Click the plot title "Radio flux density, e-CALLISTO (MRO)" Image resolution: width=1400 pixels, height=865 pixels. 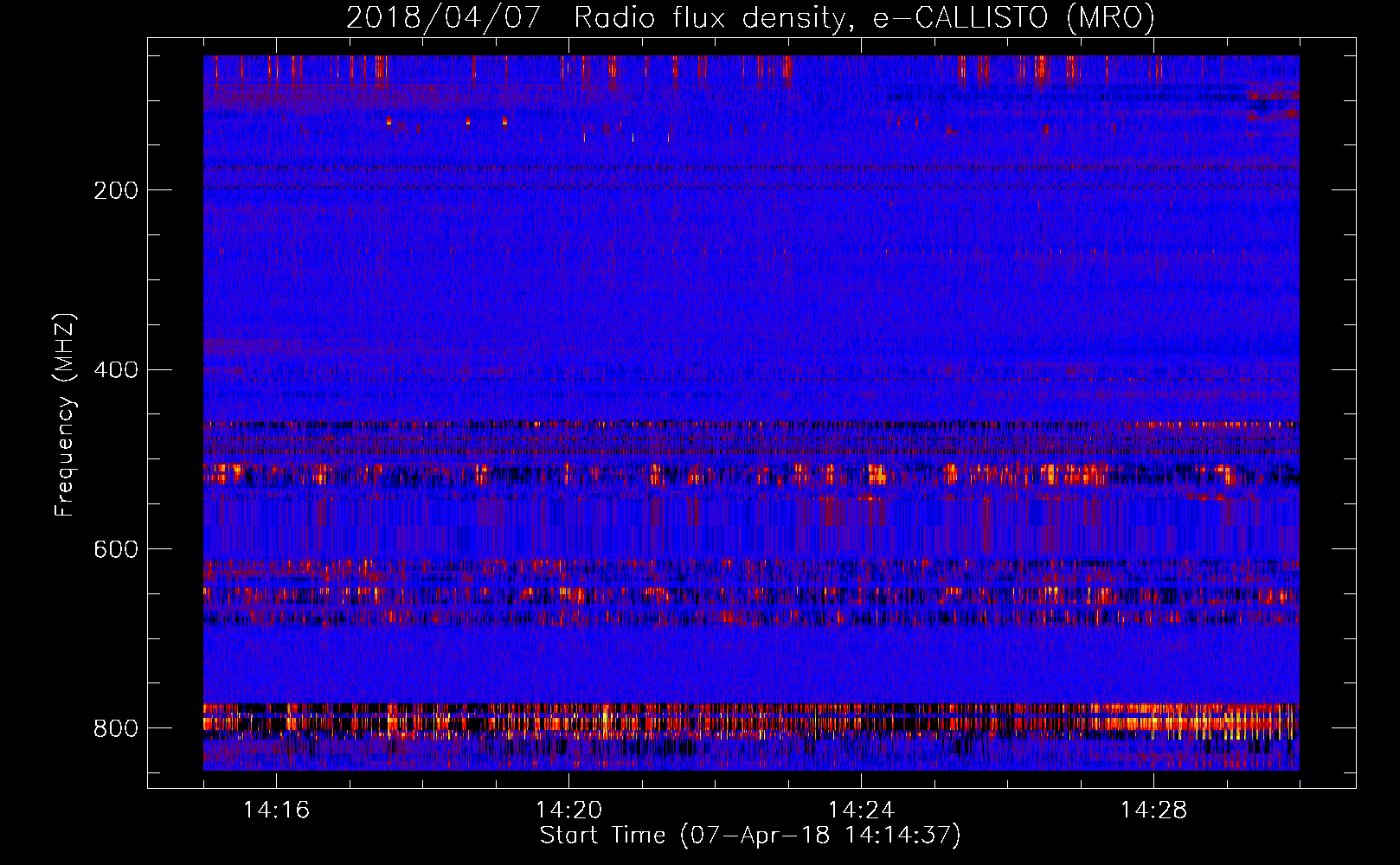(864, 17)
